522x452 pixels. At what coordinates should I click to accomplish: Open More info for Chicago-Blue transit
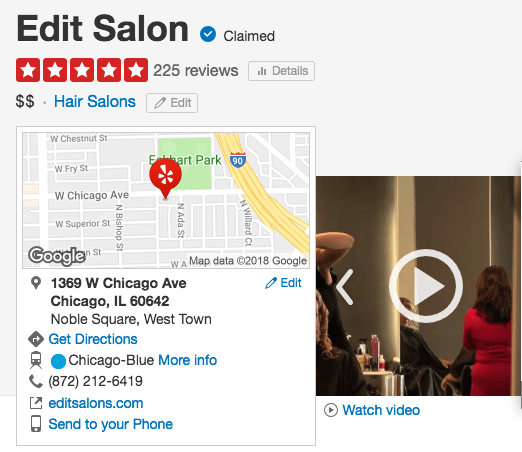187,360
